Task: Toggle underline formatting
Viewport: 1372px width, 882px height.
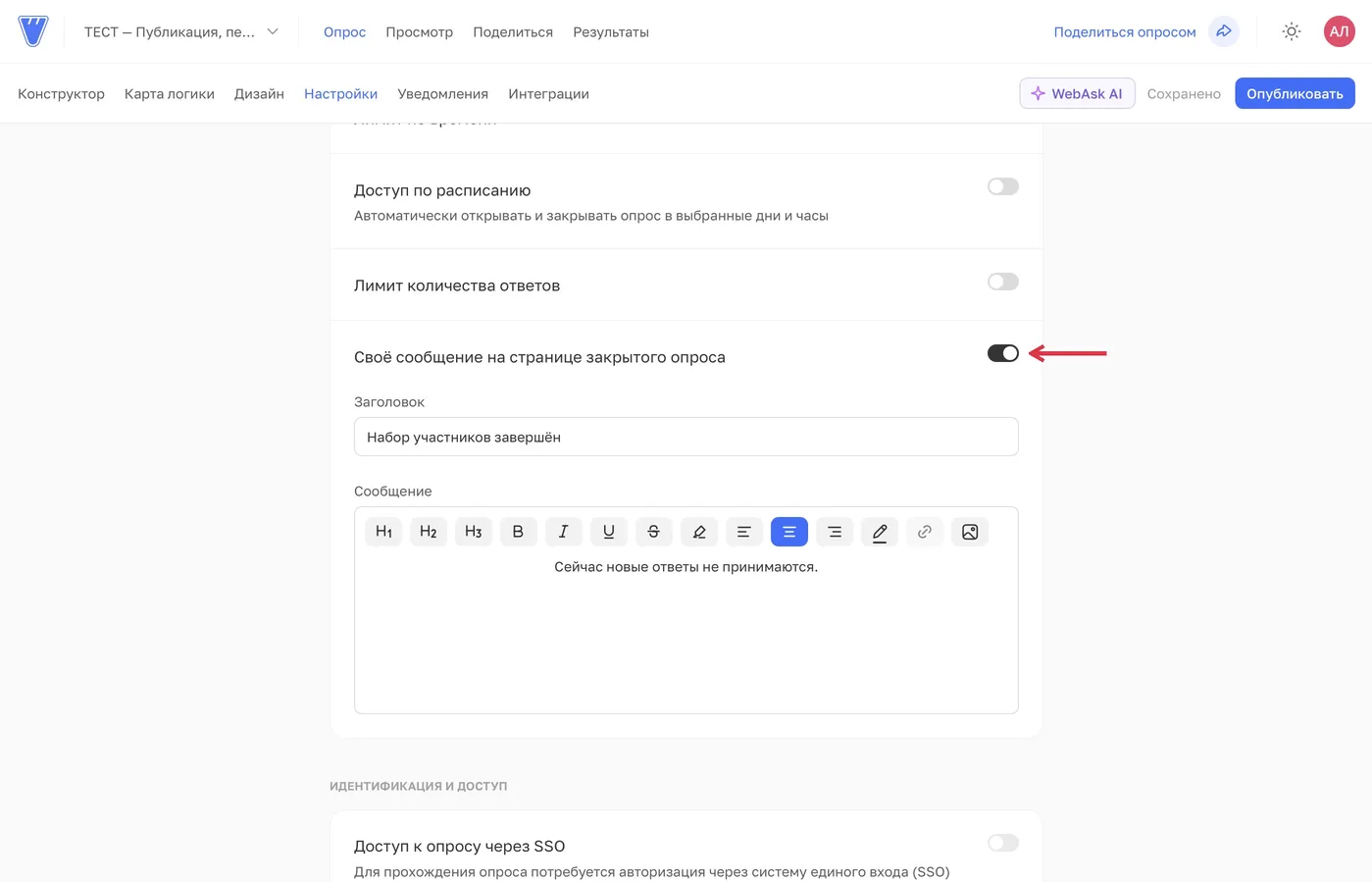Action: [609, 532]
